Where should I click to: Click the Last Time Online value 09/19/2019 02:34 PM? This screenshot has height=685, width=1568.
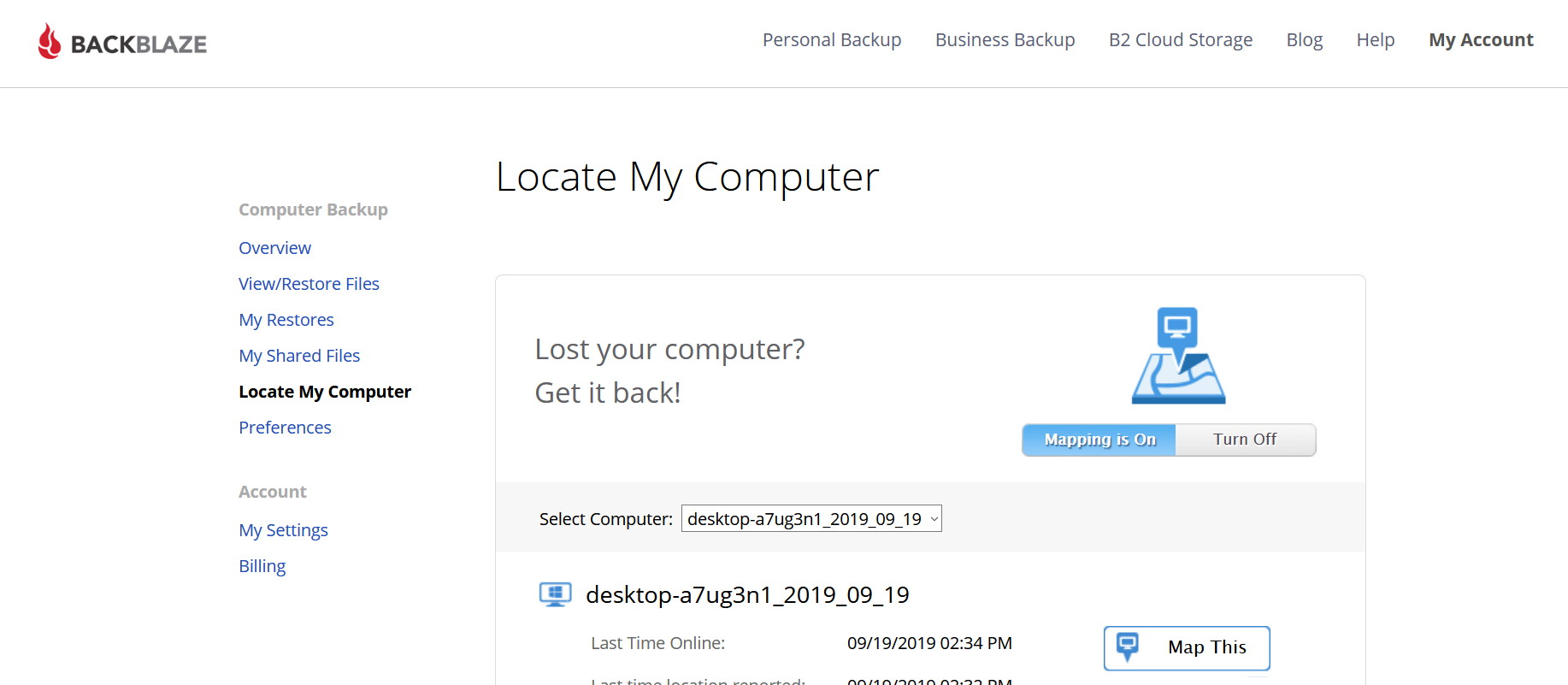pyautogui.click(x=929, y=643)
